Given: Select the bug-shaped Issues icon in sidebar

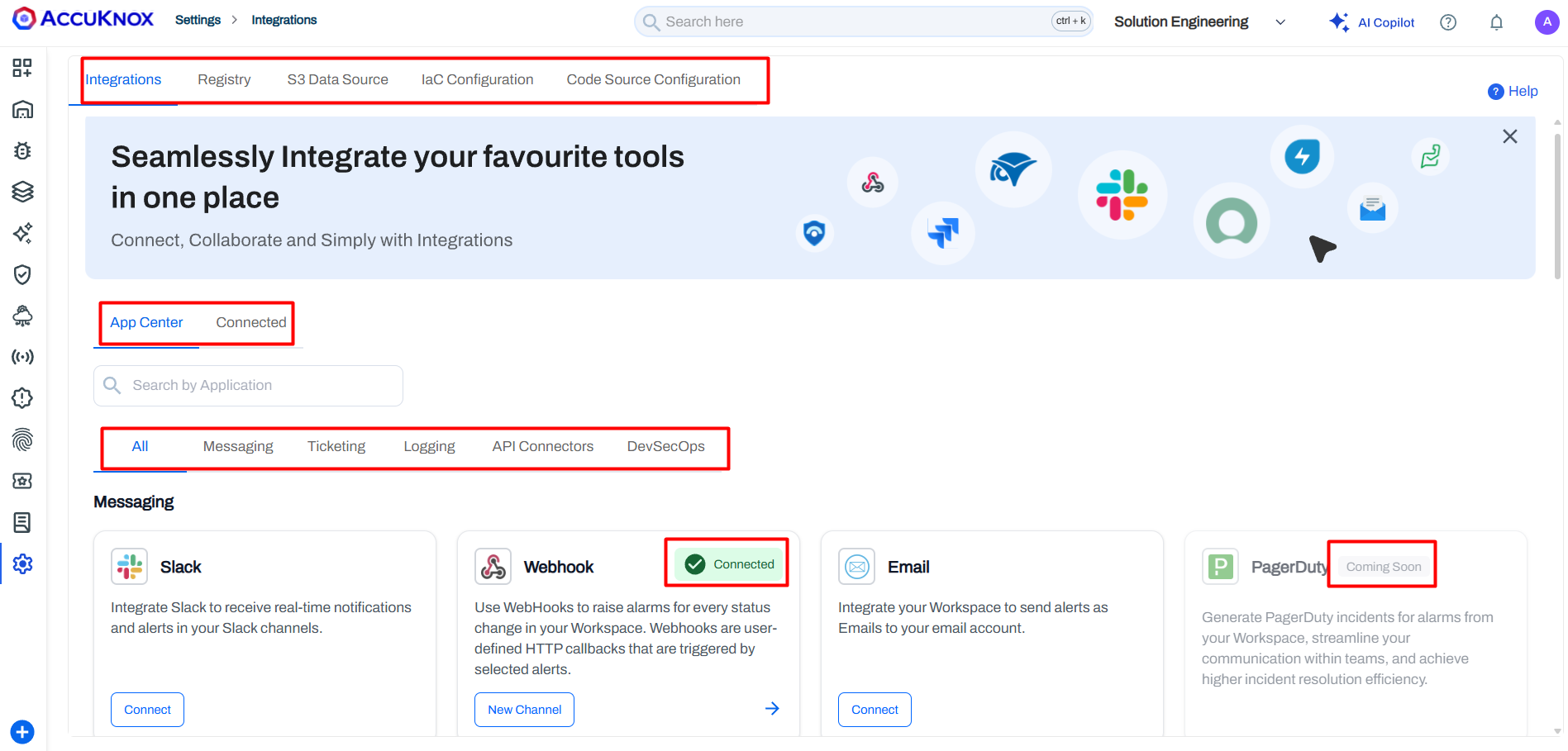Looking at the screenshot, I should coord(22,150).
